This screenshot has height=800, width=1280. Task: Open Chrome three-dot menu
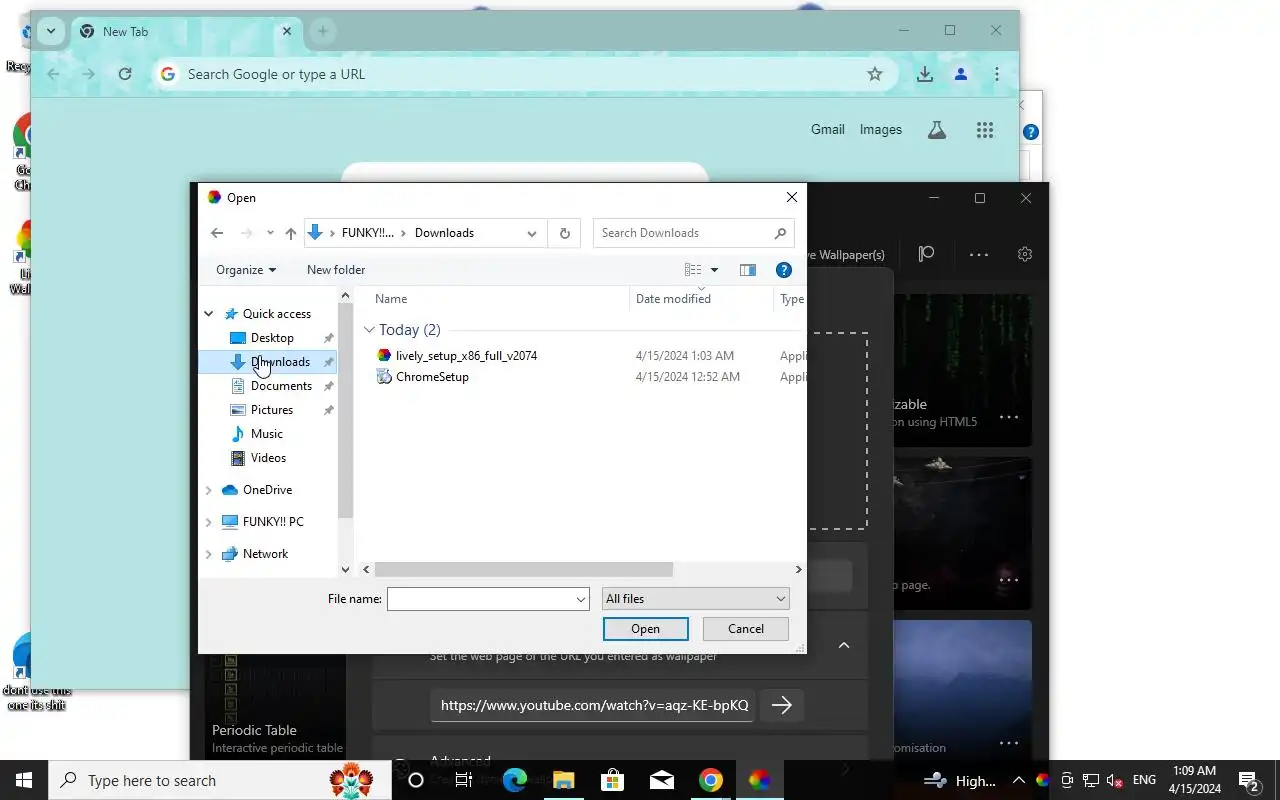997,74
